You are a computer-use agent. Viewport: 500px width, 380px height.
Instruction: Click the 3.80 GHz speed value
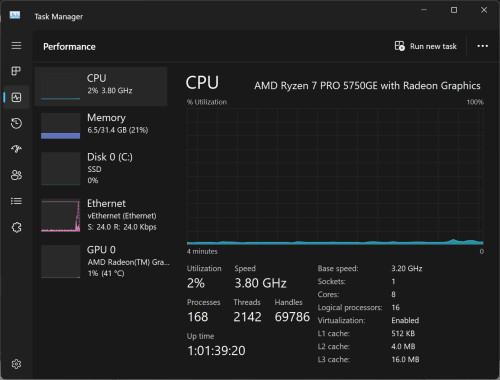coord(260,283)
